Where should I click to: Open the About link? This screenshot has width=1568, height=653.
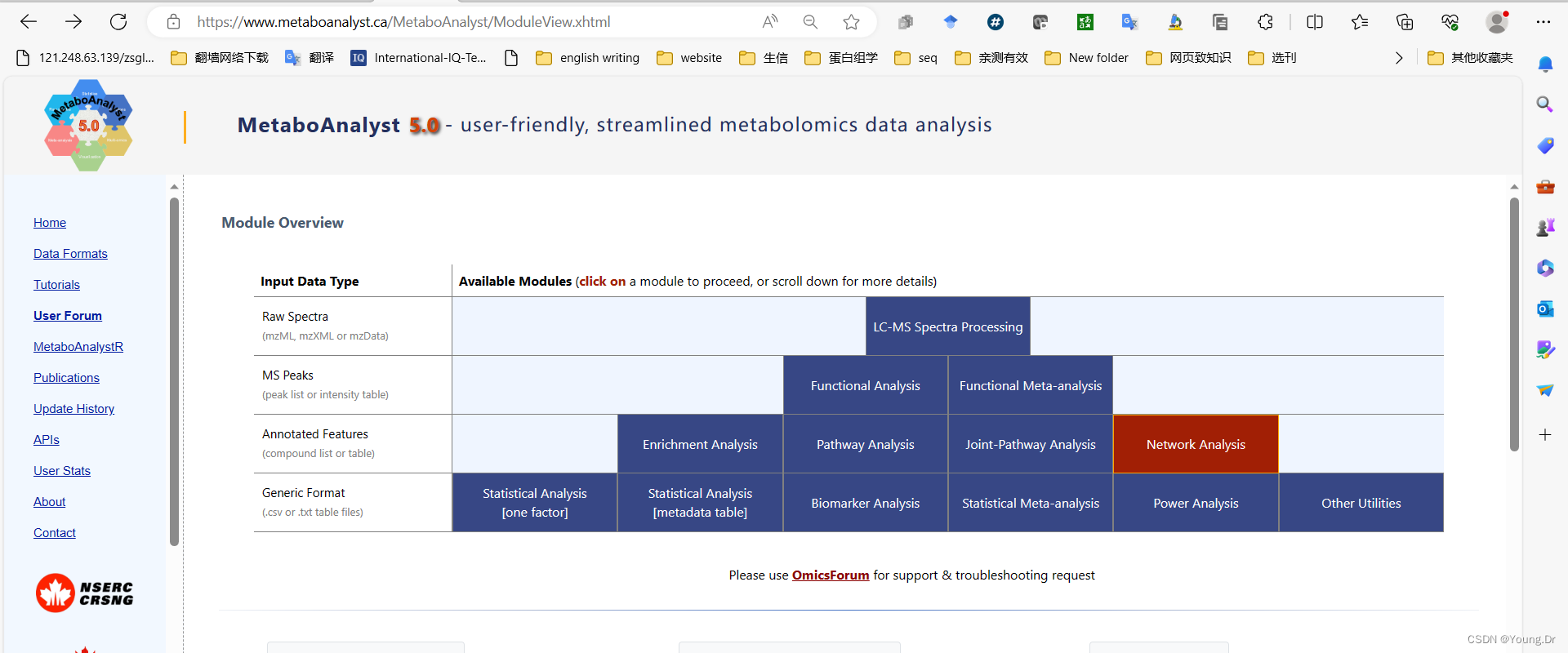50,502
